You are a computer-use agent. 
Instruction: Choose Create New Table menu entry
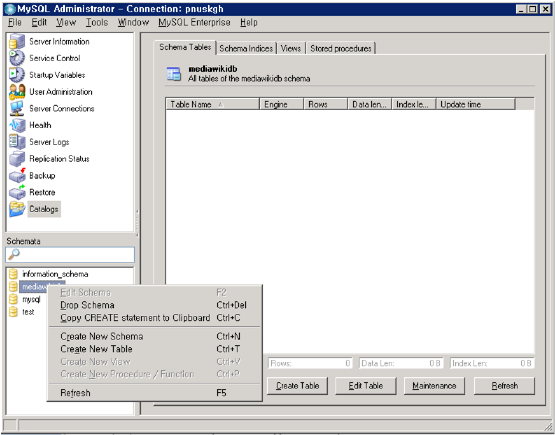pyautogui.click(x=154, y=349)
